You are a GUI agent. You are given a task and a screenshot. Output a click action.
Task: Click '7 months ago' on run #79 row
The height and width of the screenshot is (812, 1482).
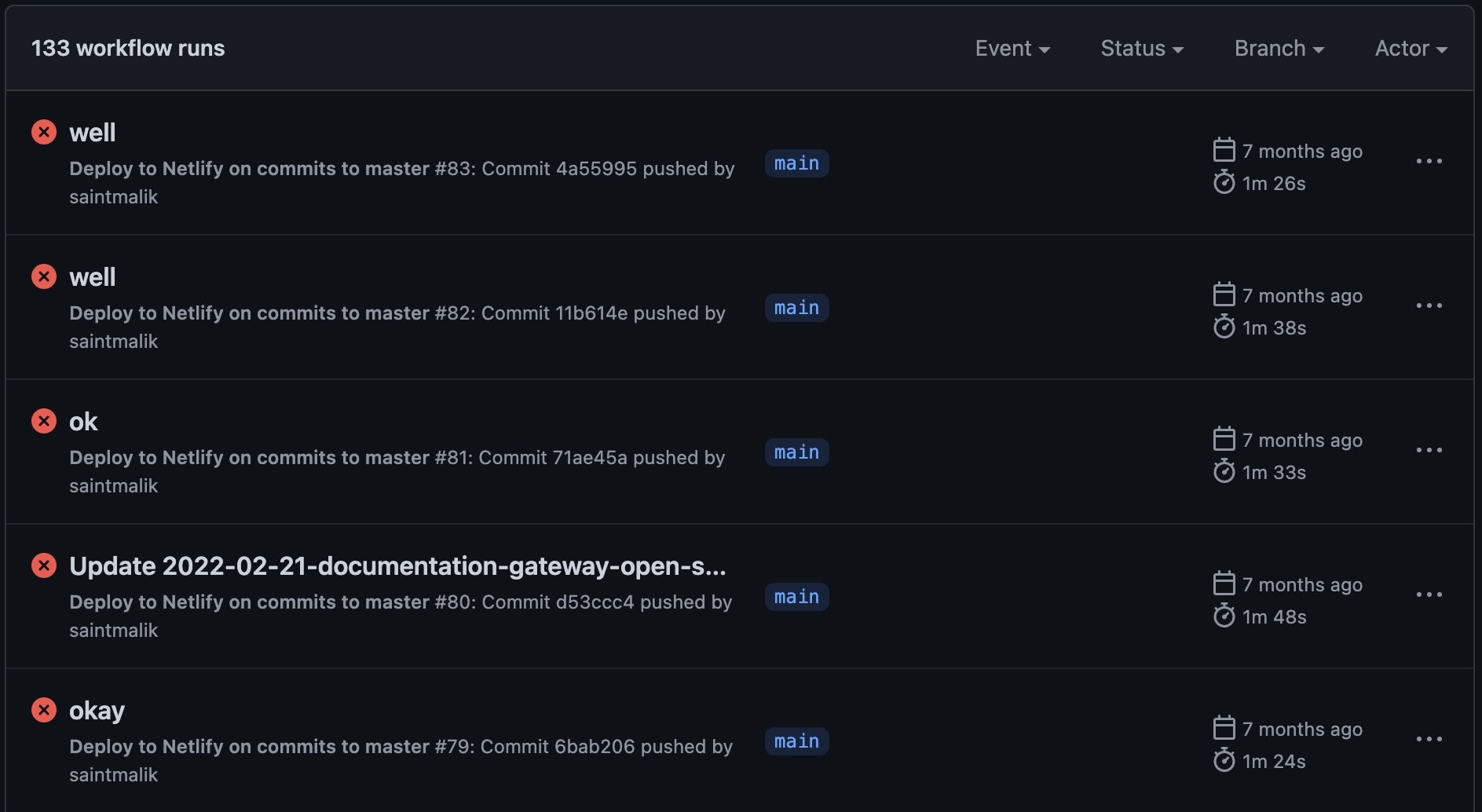click(1302, 730)
